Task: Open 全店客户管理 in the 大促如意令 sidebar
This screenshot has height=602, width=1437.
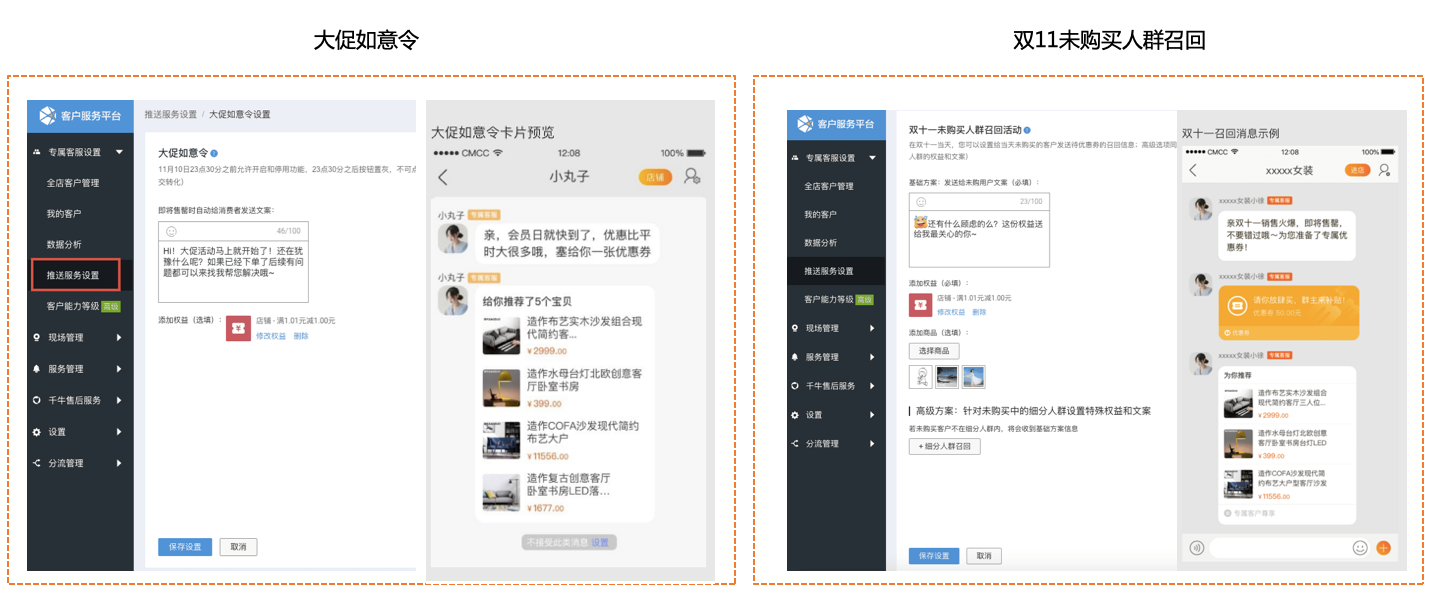Action: (72, 183)
